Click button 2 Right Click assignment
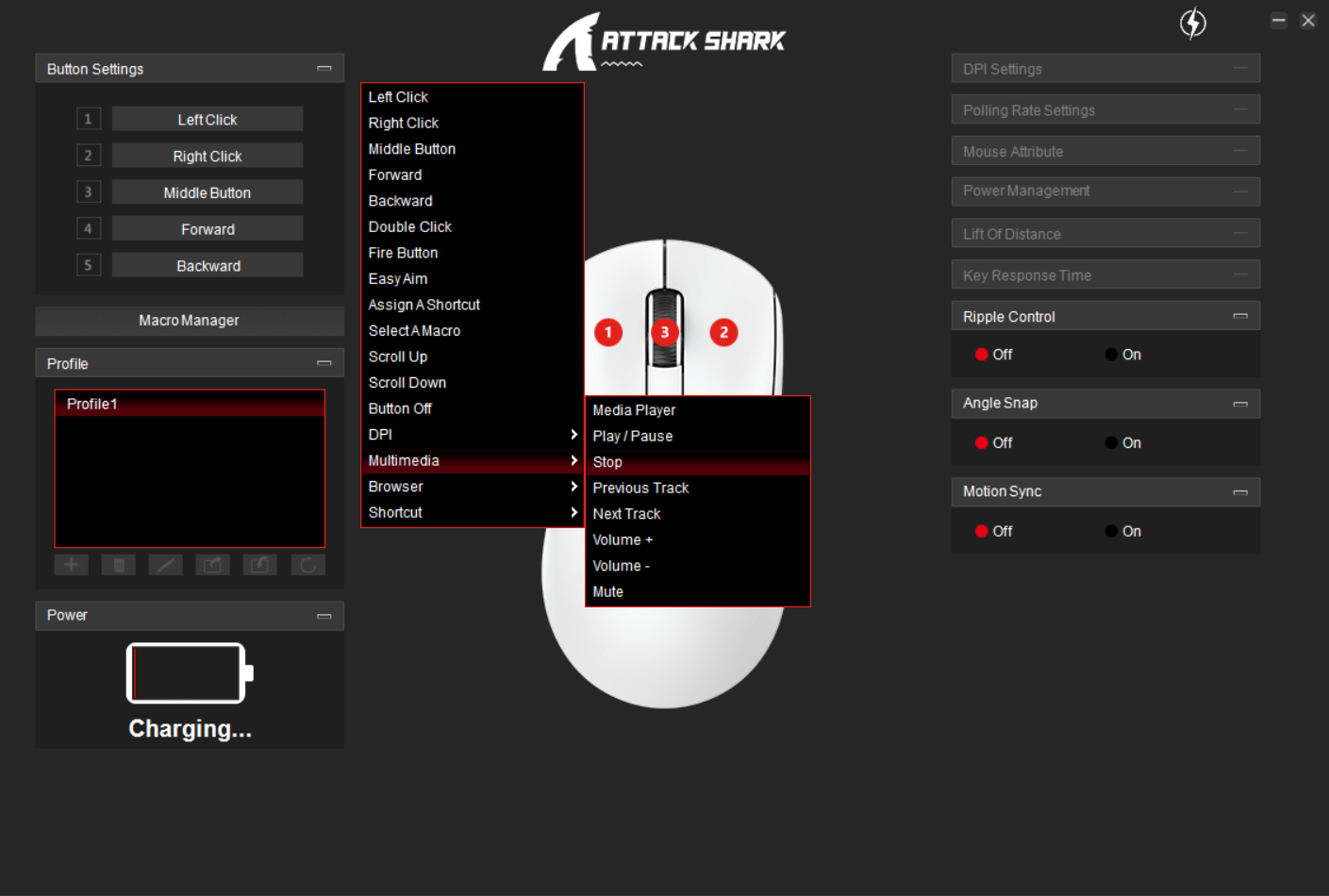 click(x=208, y=156)
